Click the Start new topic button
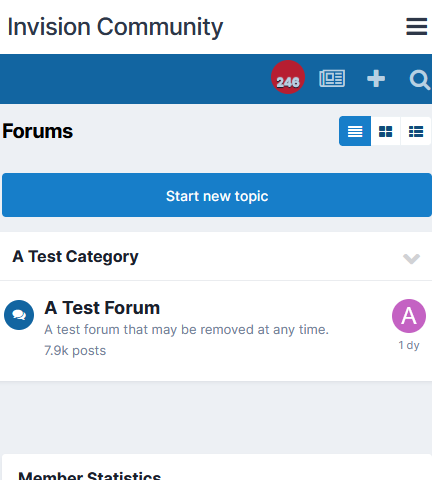The height and width of the screenshot is (480, 432). [x=217, y=195]
